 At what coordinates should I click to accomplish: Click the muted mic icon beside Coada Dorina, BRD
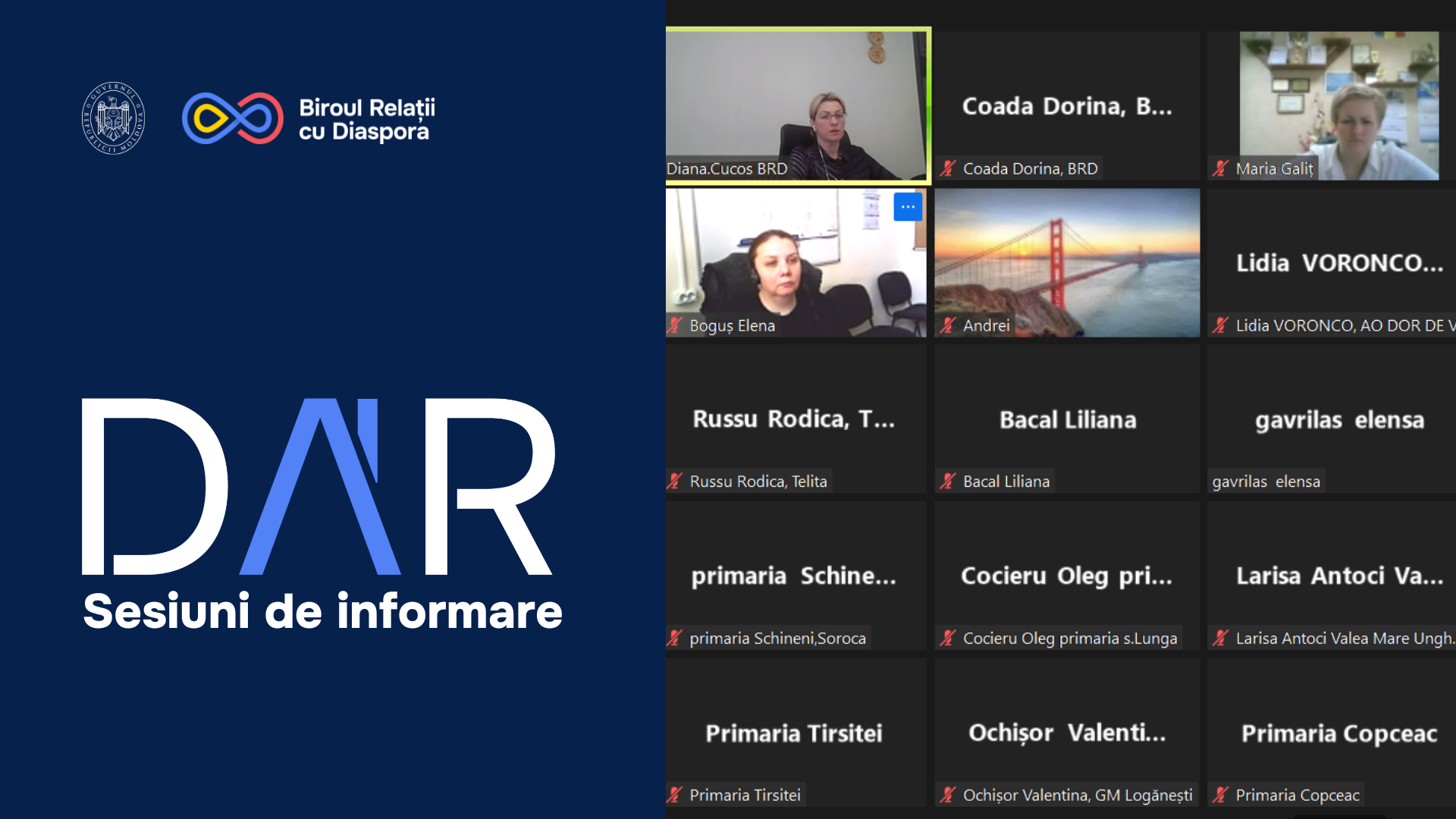click(948, 168)
